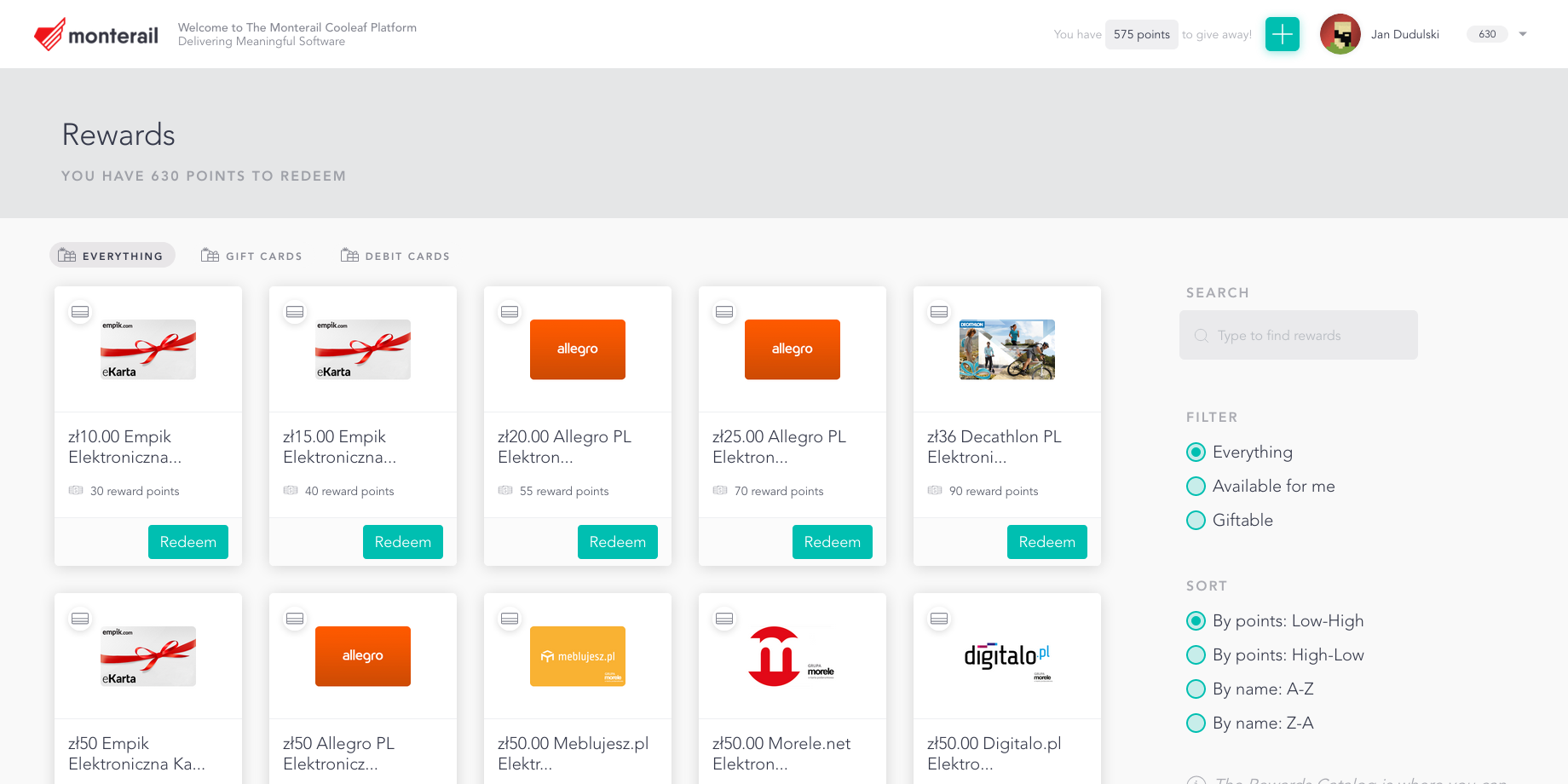Click the Monterail logo
Image resolution: width=1568 pixels, height=784 pixels.
click(x=96, y=34)
